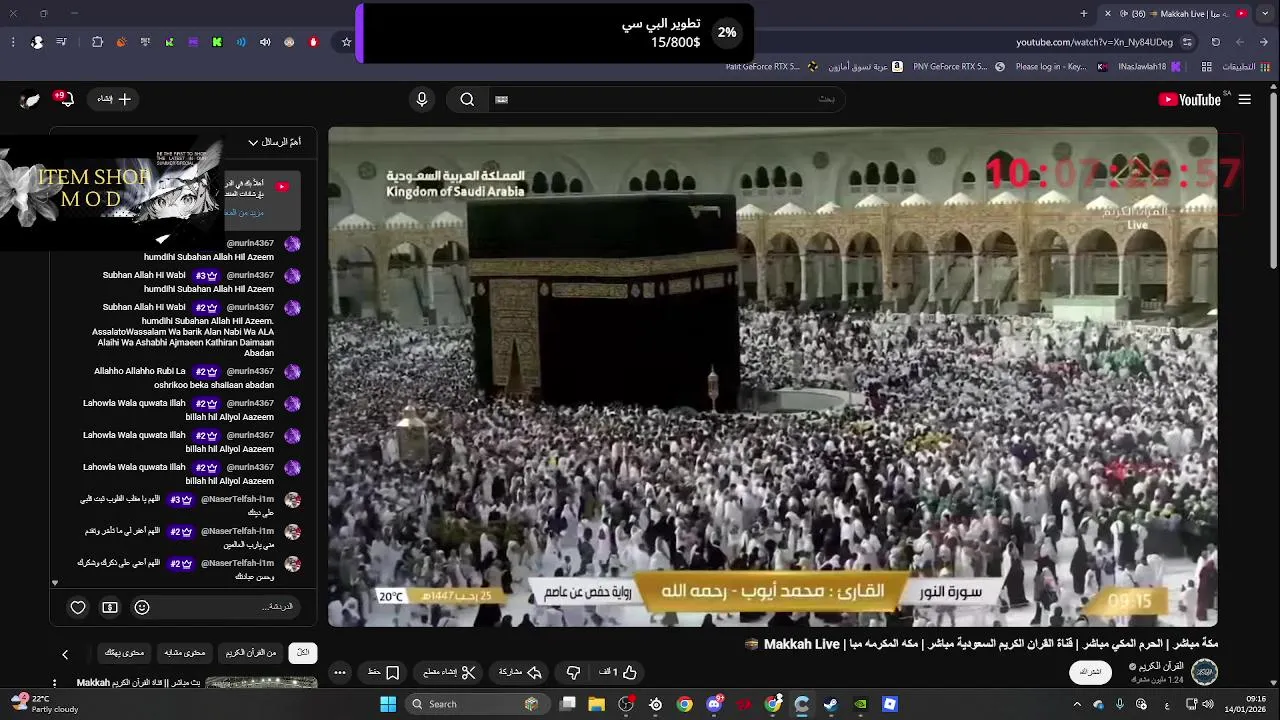Screen dimensions: 1280x720
Task: Send a heart reaction in live chat
Action: (78, 607)
